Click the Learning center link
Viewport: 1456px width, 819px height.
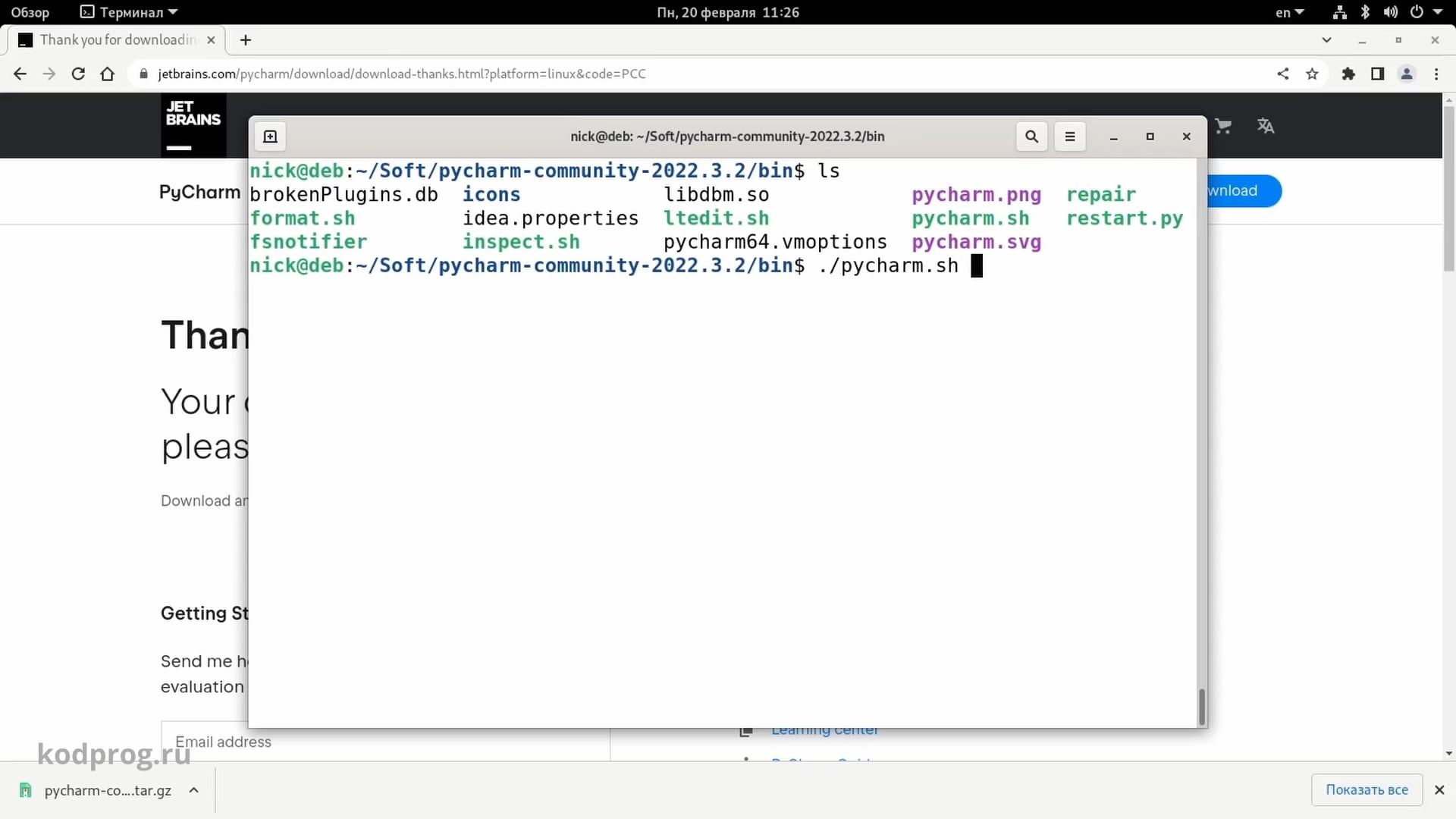[x=824, y=732]
